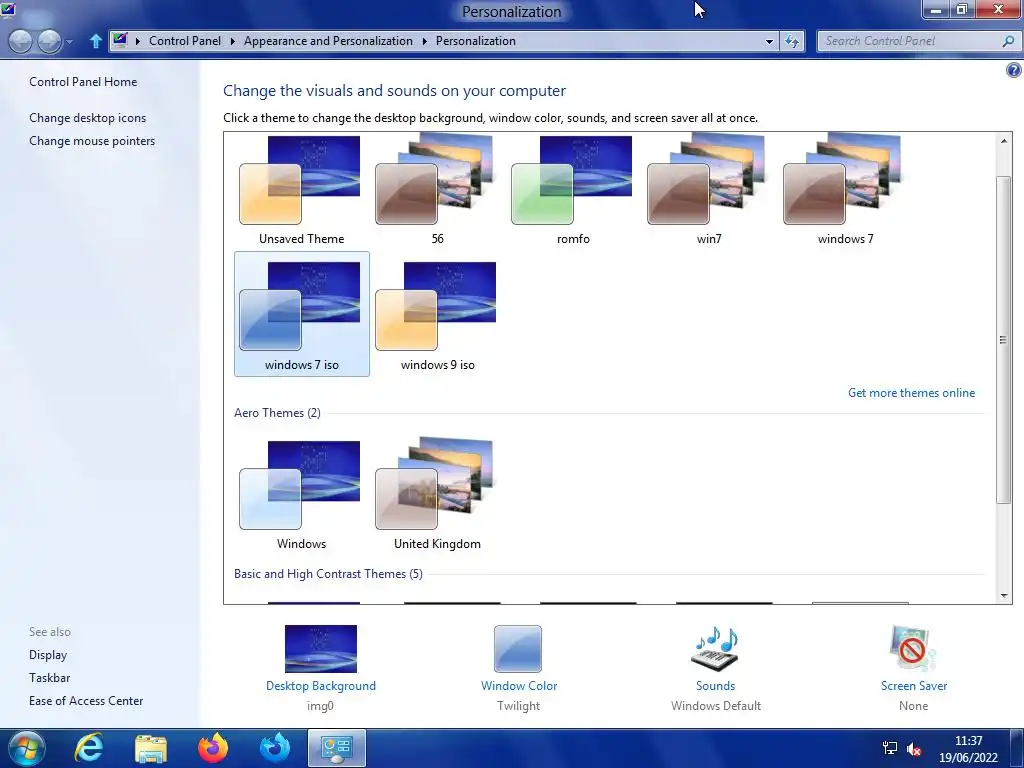
Task: Click the Windows Default sounds label
Action: (x=716, y=705)
